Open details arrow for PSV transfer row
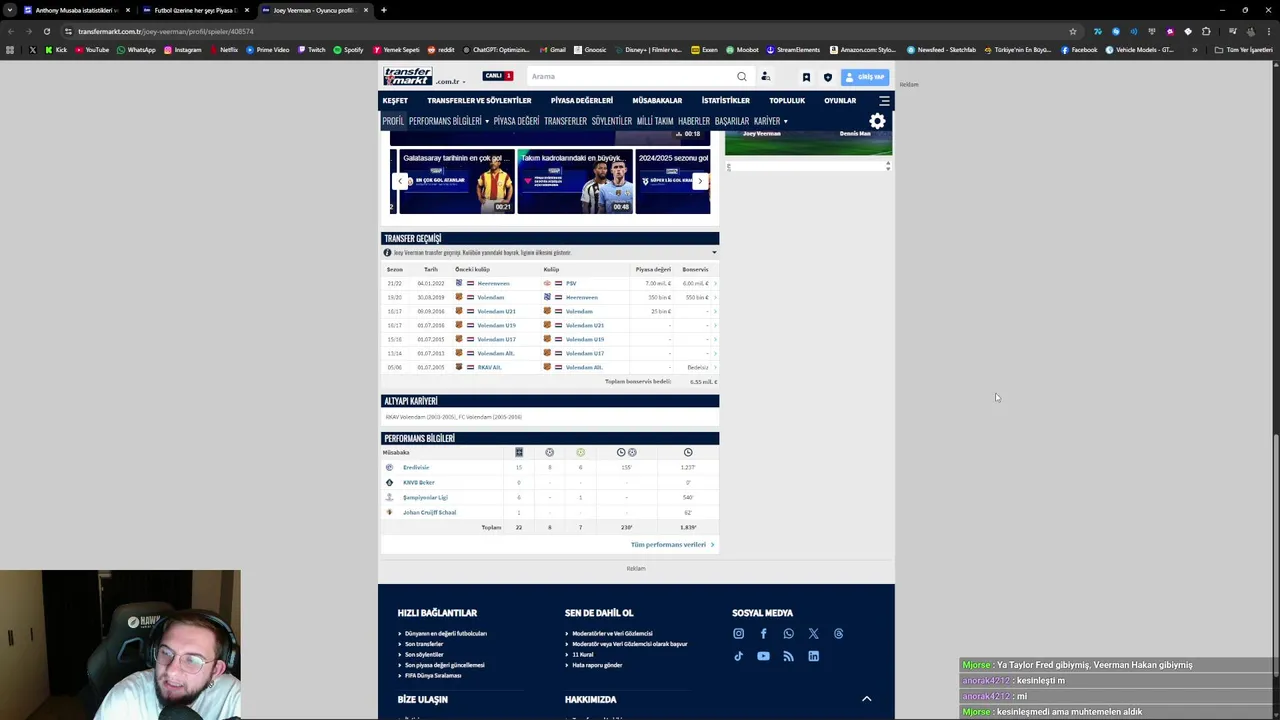This screenshot has height=720, width=1280. [715, 283]
